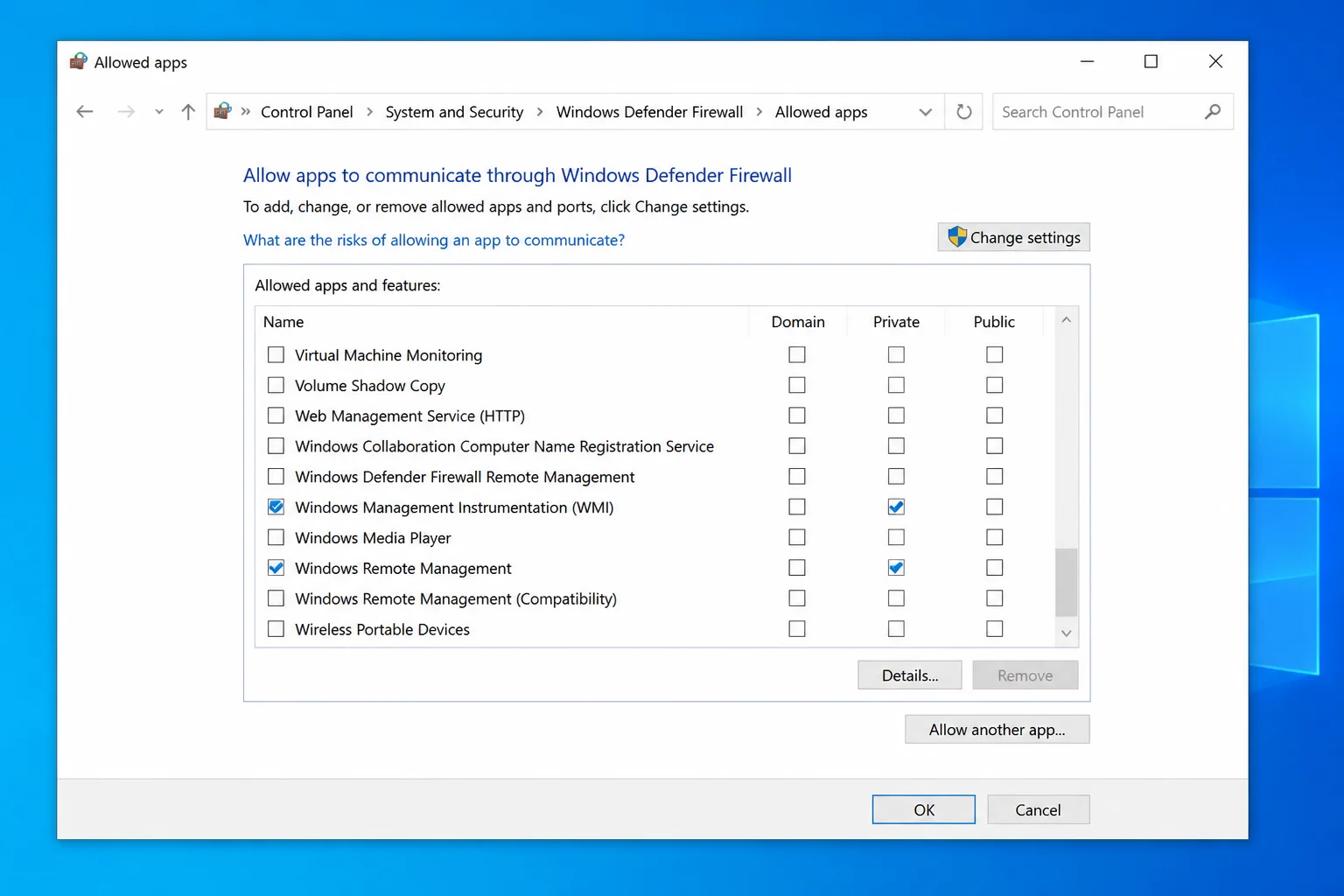1344x896 pixels.
Task: Check Windows Collaboration Computer Name Registration Service
Action: tap(276, 446)
